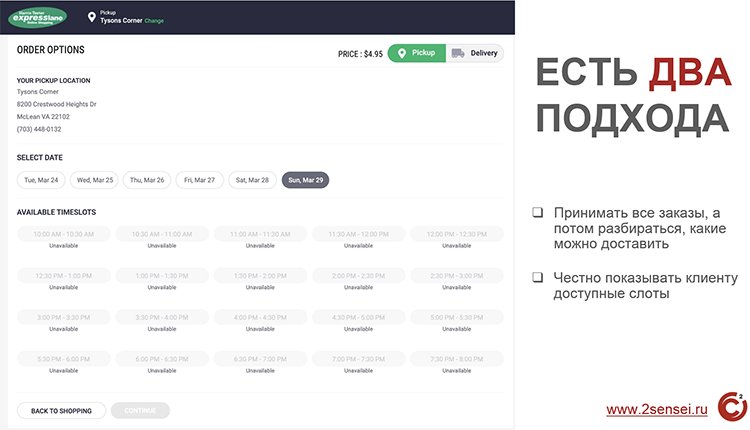Switch to the Delivery order option

(x=475, y=53)
